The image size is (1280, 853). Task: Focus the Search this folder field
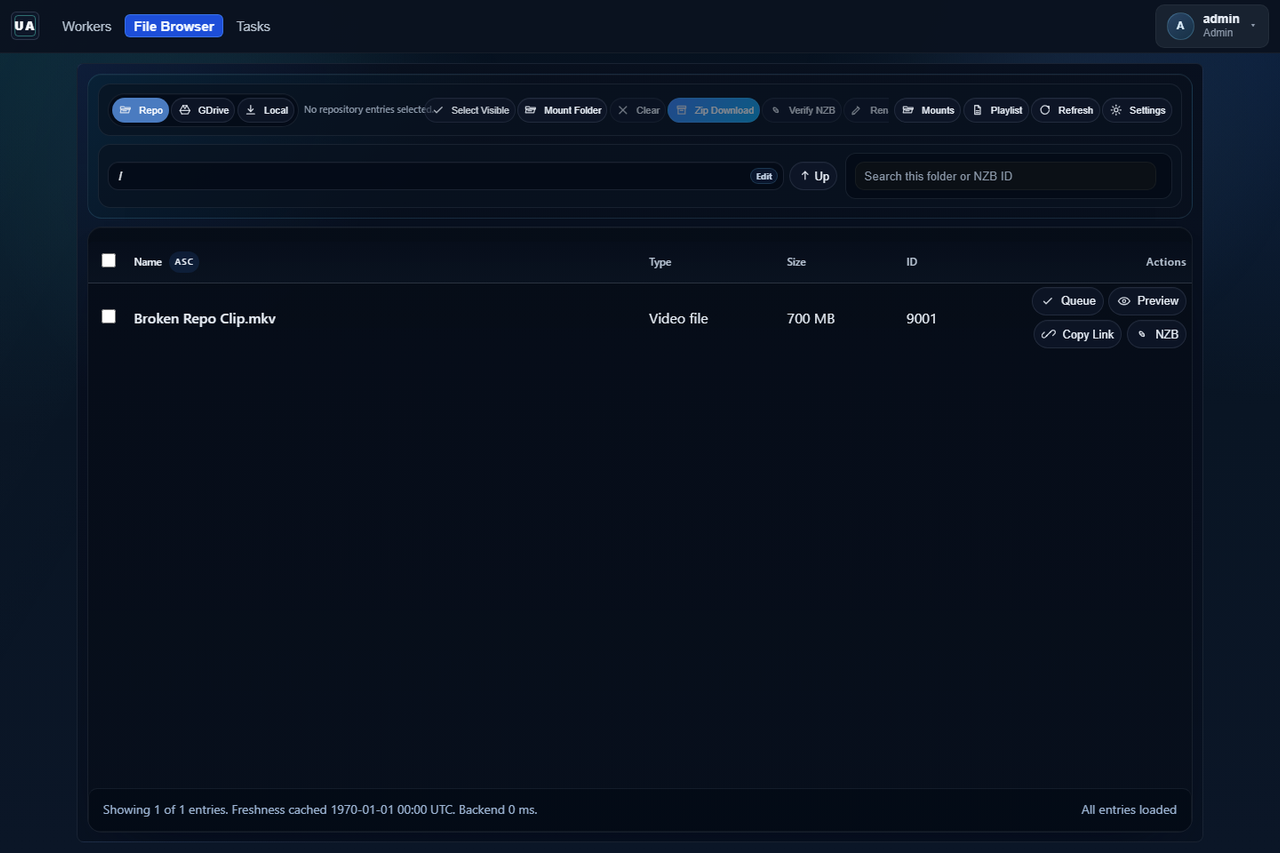coord(1005,176)
